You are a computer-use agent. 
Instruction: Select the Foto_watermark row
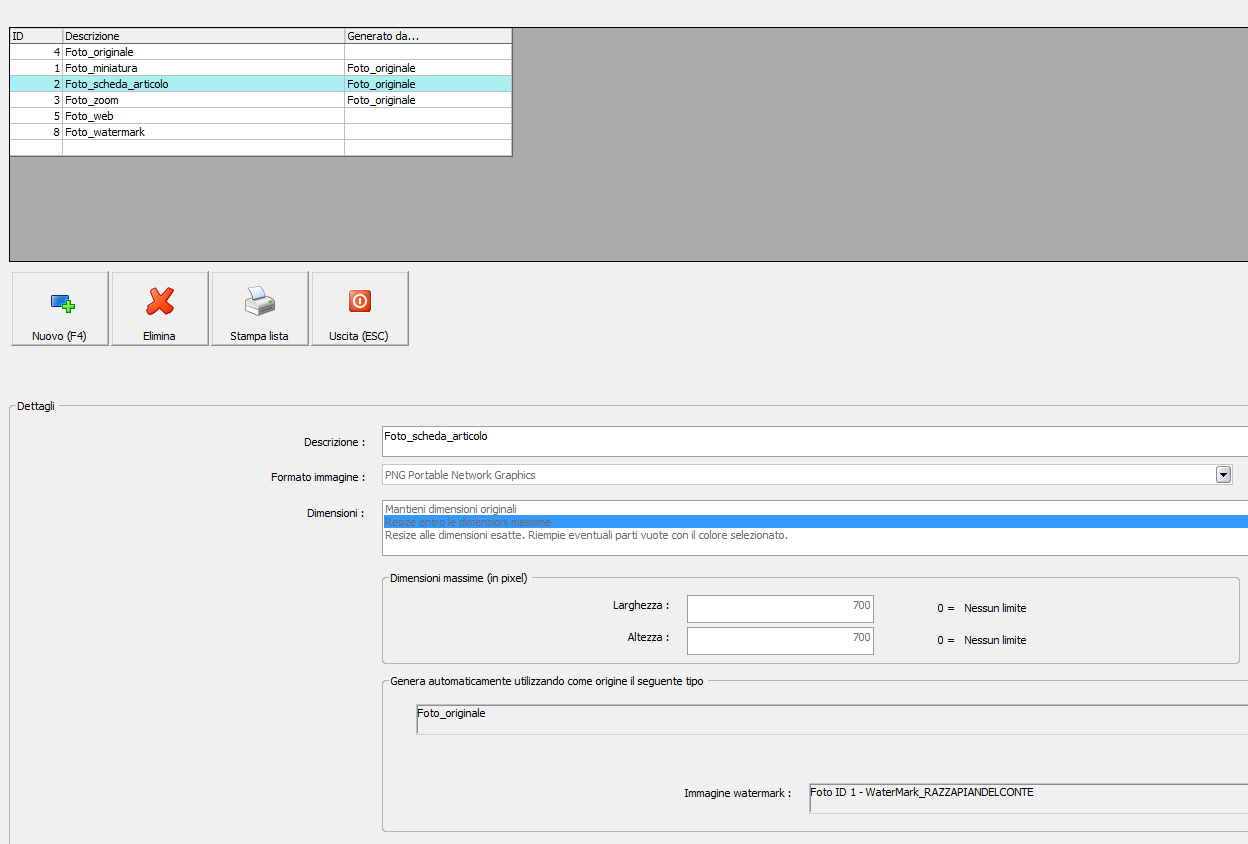click(261, 132)
